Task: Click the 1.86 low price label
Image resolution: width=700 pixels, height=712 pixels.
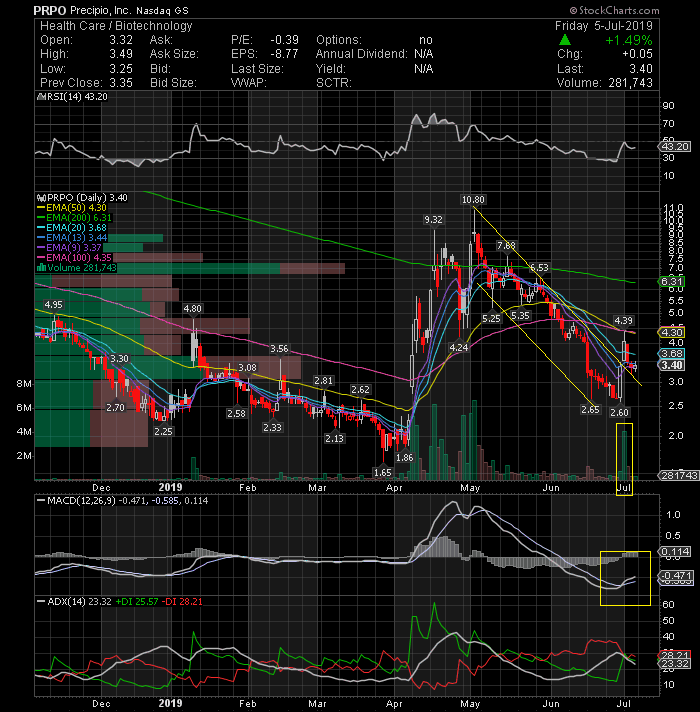Action: (404, 458)
